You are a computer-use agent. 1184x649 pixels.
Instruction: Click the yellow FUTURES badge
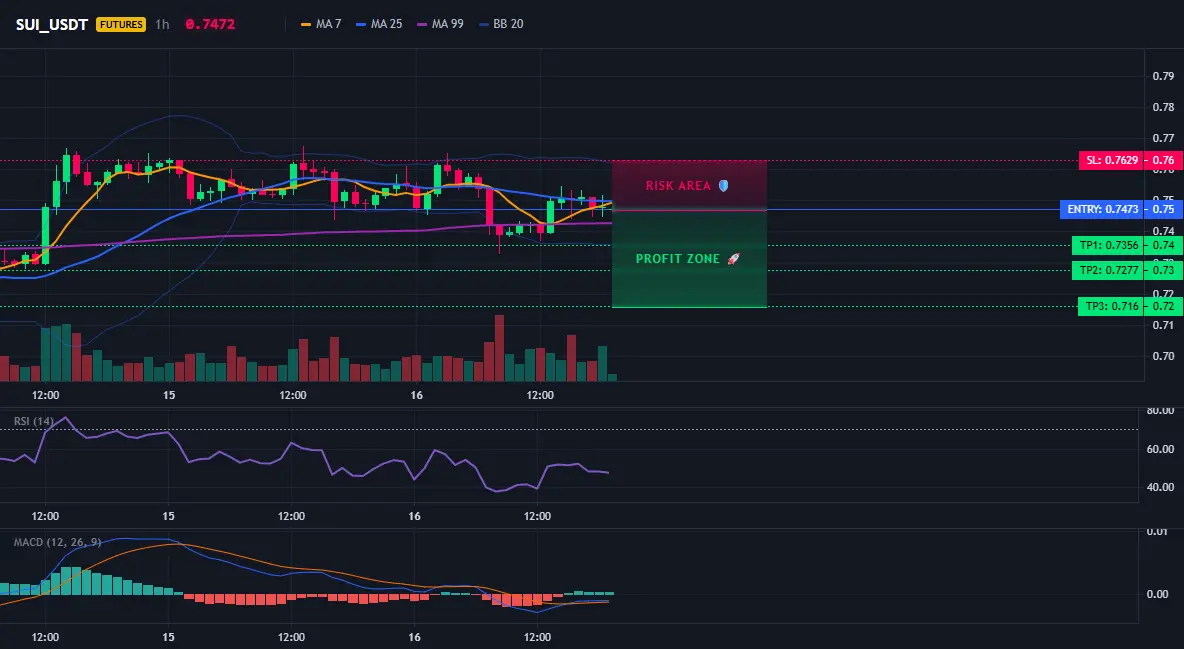(x=121, y=24)
